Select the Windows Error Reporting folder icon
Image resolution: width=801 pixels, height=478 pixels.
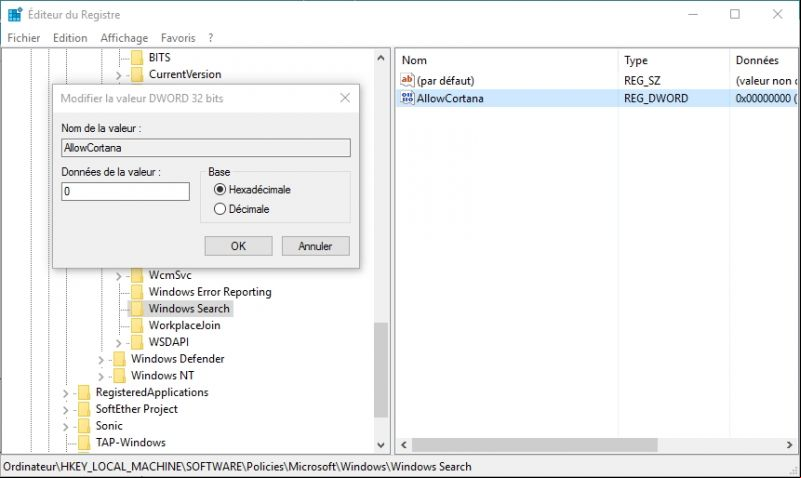[137, 292]
